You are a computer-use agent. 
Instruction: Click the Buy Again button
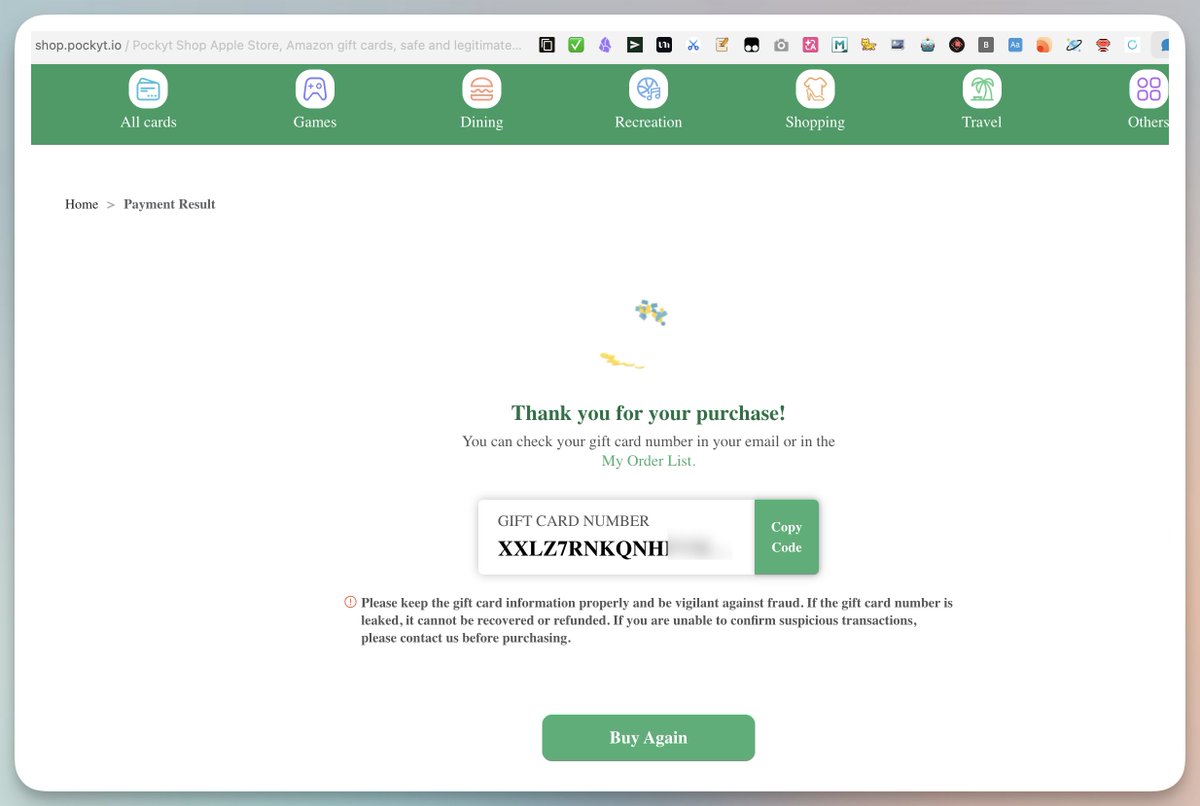pos(648,738)
